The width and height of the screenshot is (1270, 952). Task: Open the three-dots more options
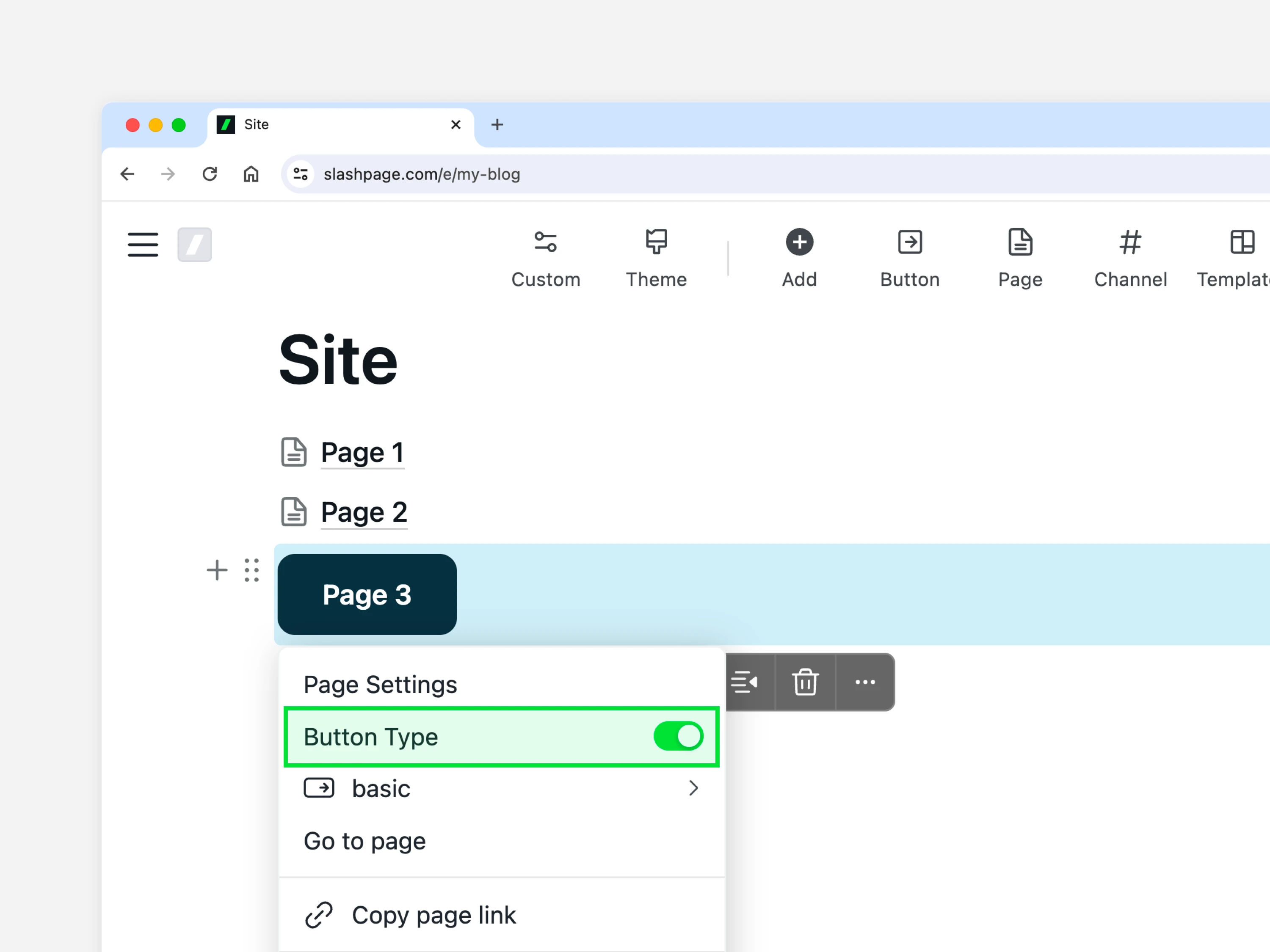(864, 682)
